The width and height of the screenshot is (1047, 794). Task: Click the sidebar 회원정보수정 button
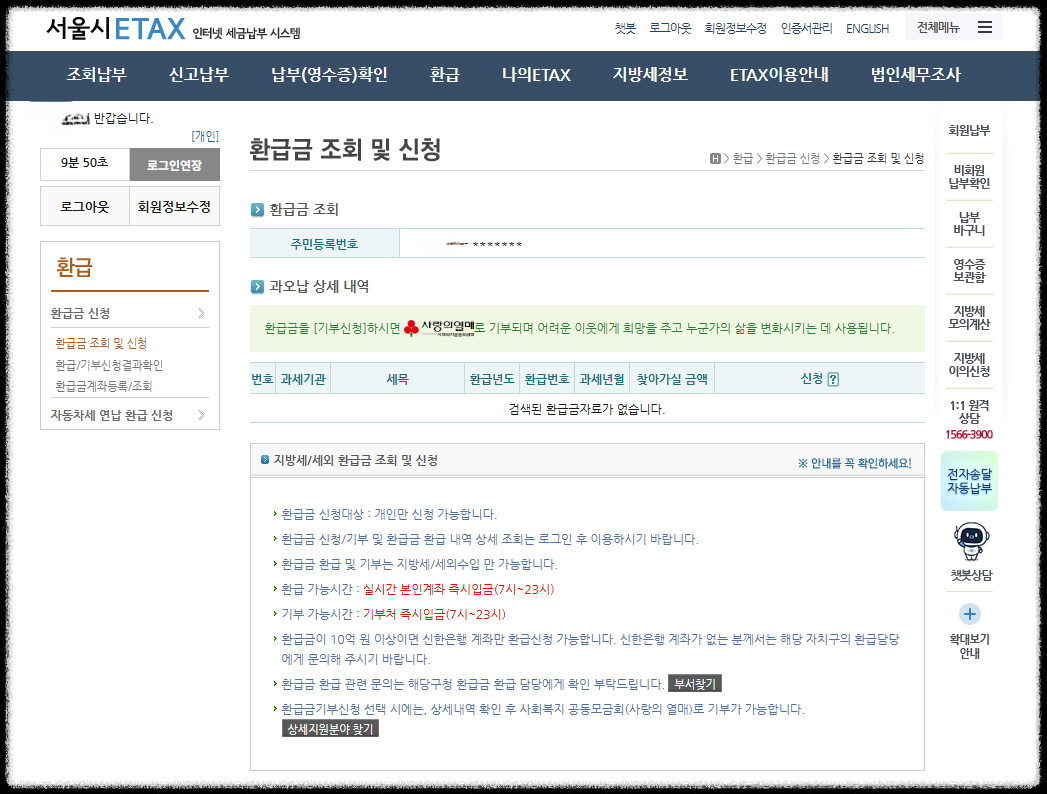[x=174, y=206]
